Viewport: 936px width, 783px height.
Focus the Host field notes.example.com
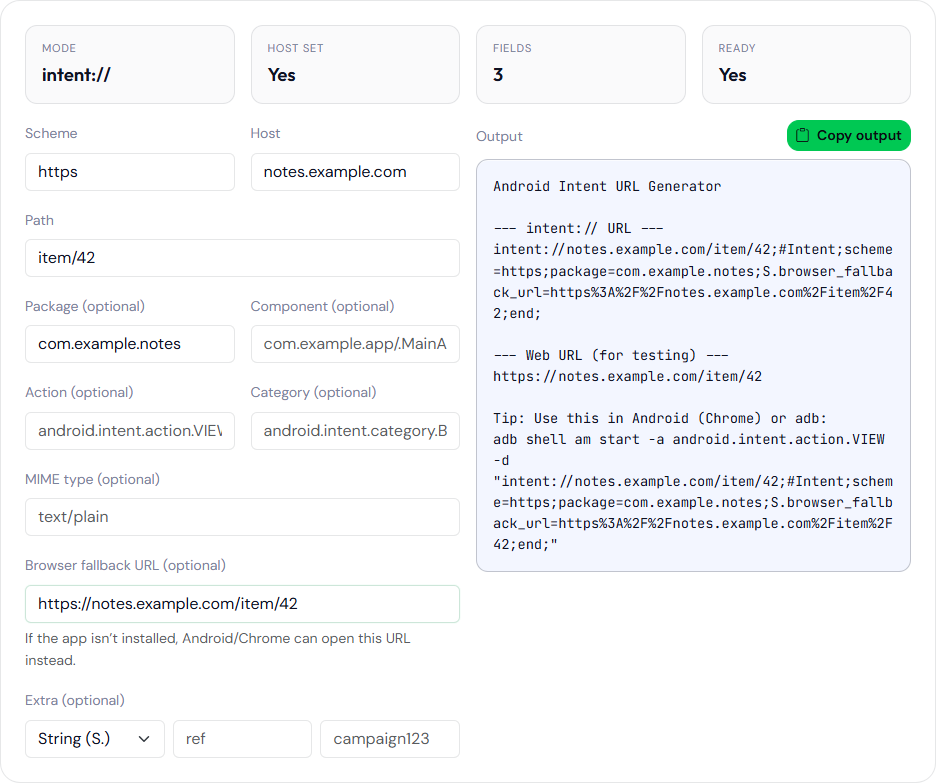[x=355, y=172]
